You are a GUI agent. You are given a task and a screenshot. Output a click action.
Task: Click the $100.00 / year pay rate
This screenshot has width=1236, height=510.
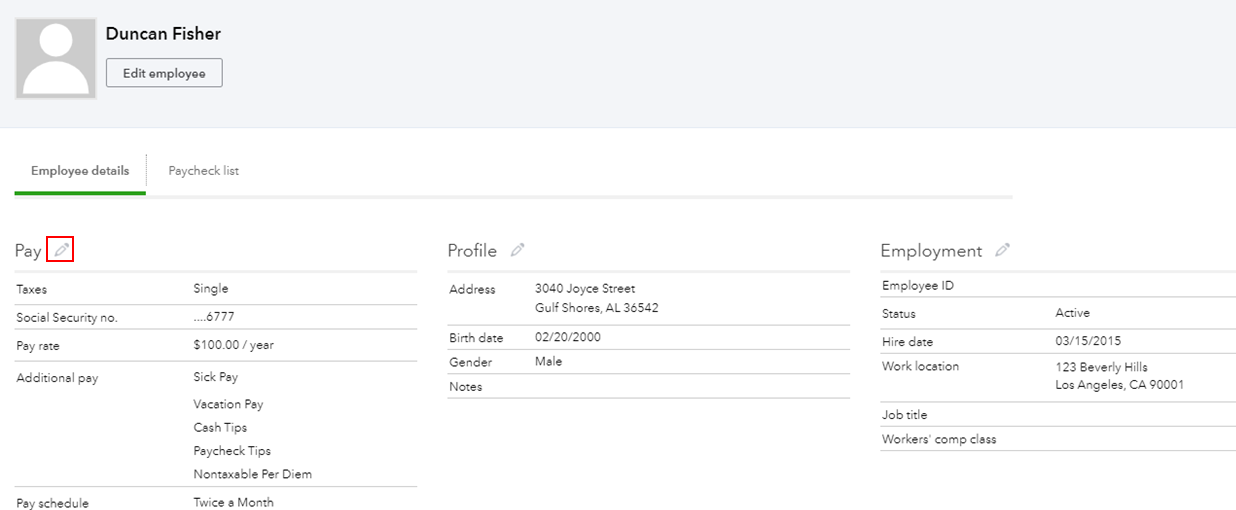point(233,345)
